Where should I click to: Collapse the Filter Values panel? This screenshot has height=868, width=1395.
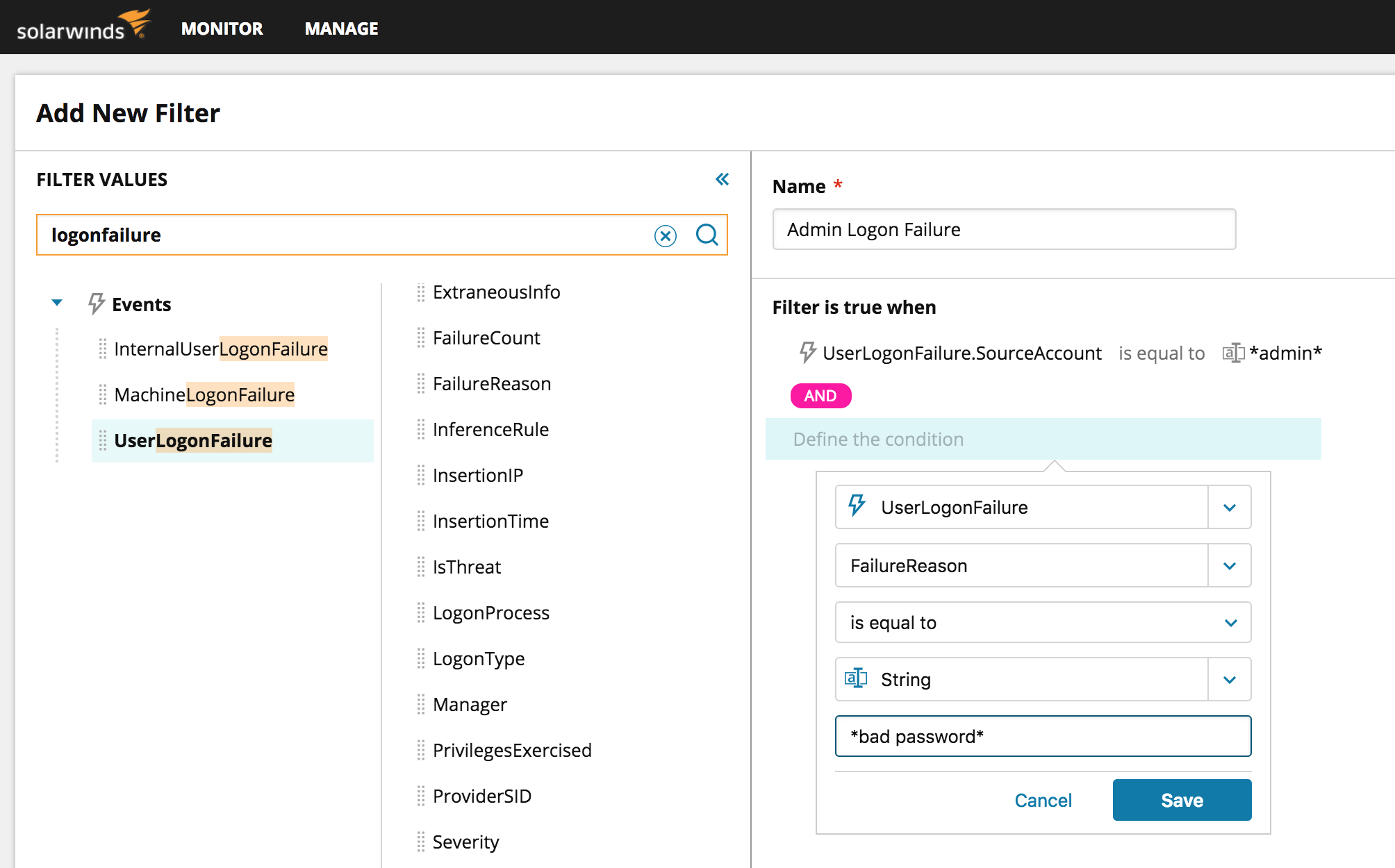point(722,180)
